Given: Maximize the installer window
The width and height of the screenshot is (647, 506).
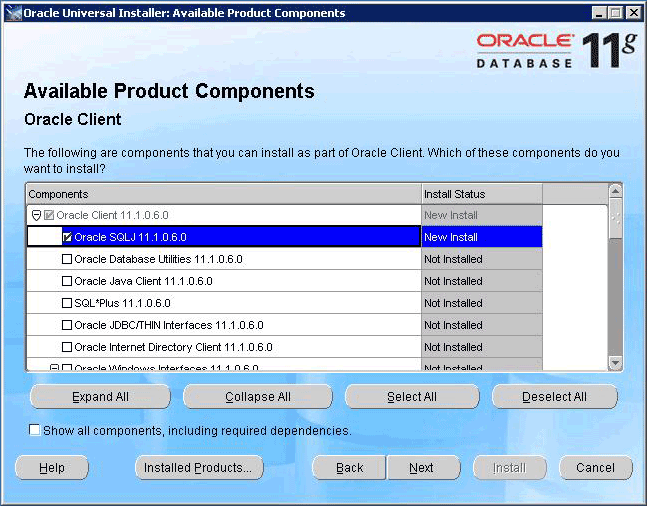Looking at the screenshot, I should point(616,13).
